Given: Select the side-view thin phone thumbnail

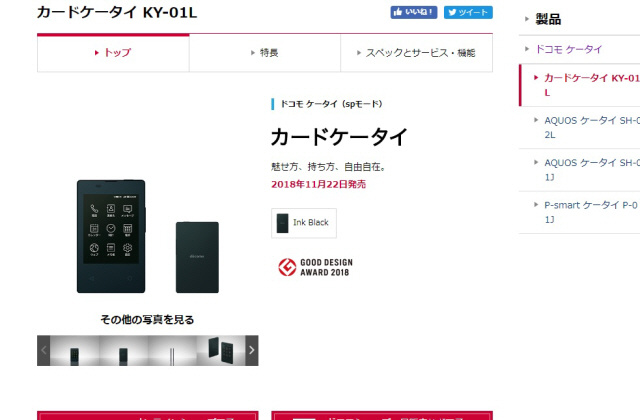Looking at the screenshot, I should 172,351.
